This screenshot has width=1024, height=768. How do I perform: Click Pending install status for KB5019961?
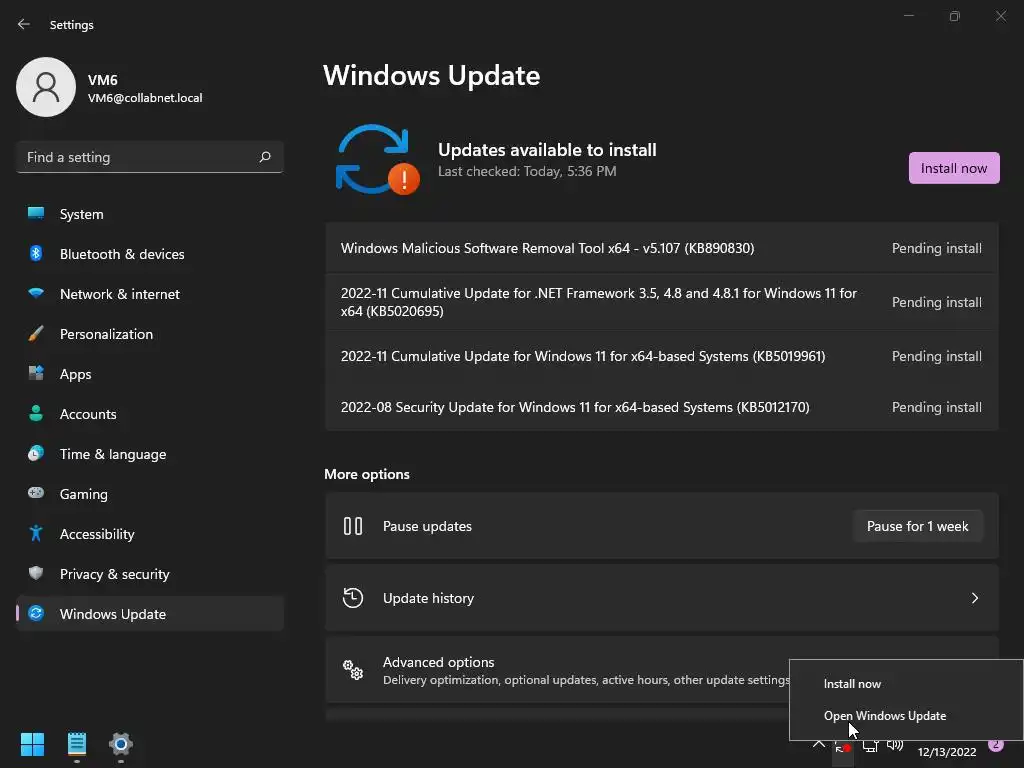936,356
